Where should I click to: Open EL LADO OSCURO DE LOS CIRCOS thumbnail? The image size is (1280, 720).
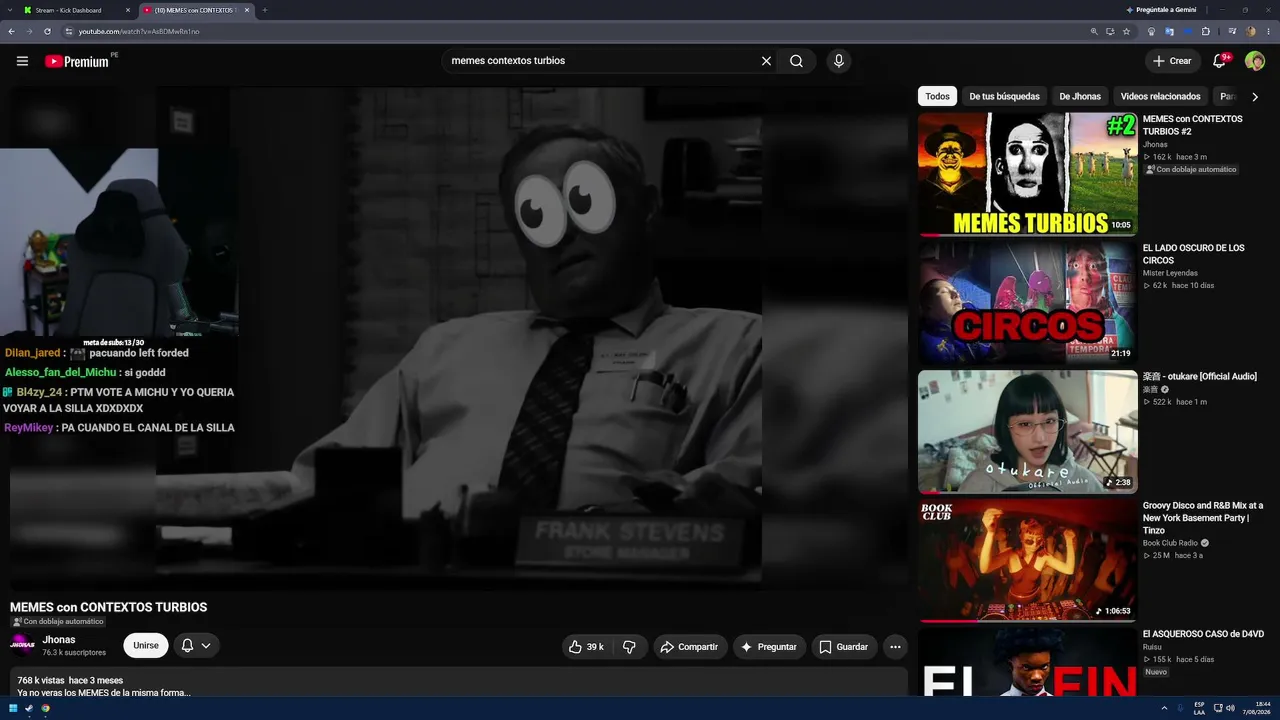1028,303
